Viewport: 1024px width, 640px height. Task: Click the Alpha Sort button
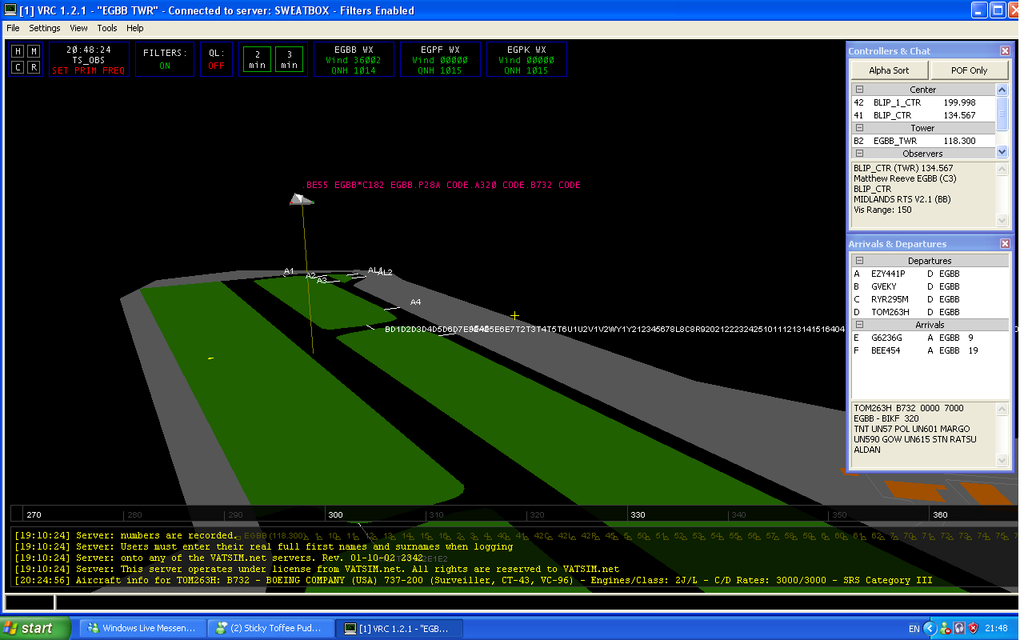(x=888, y=71)
